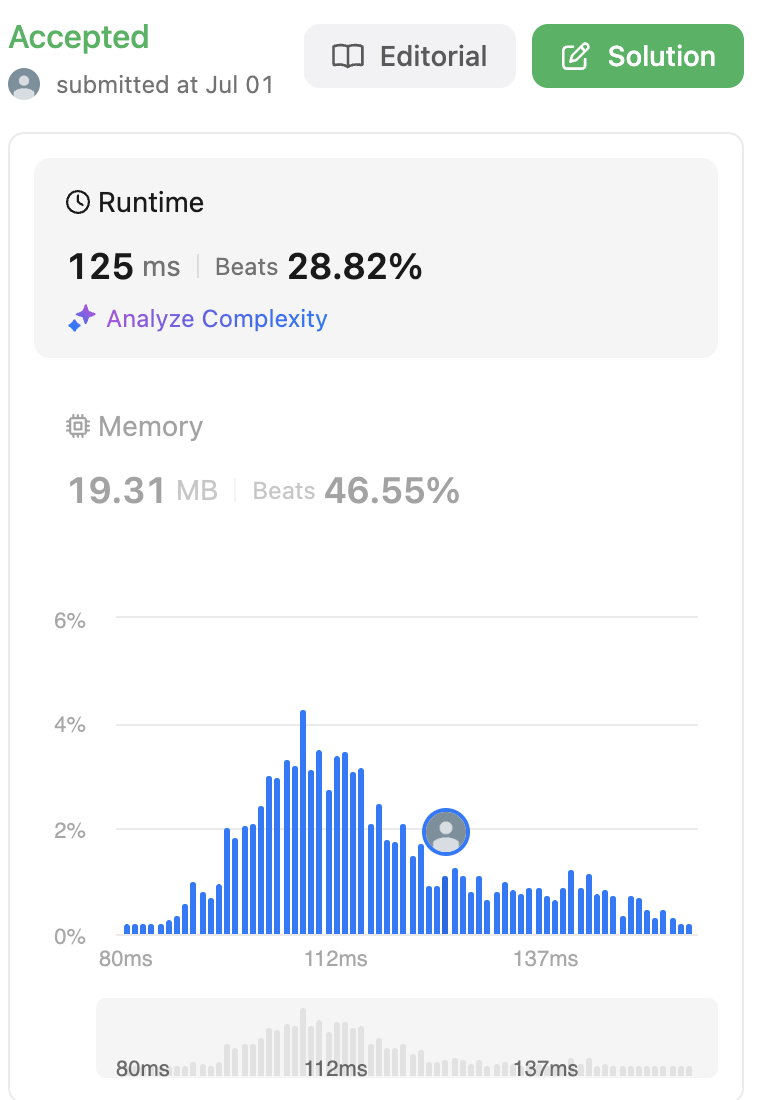
Task: Click the 137ms label on the main chart axis
Action: [545, 958]
